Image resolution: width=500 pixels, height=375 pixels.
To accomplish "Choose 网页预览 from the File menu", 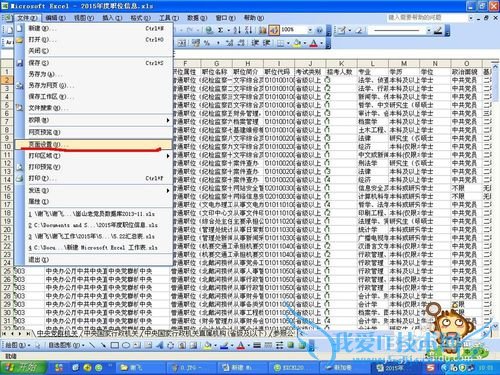I will [93, 132].
